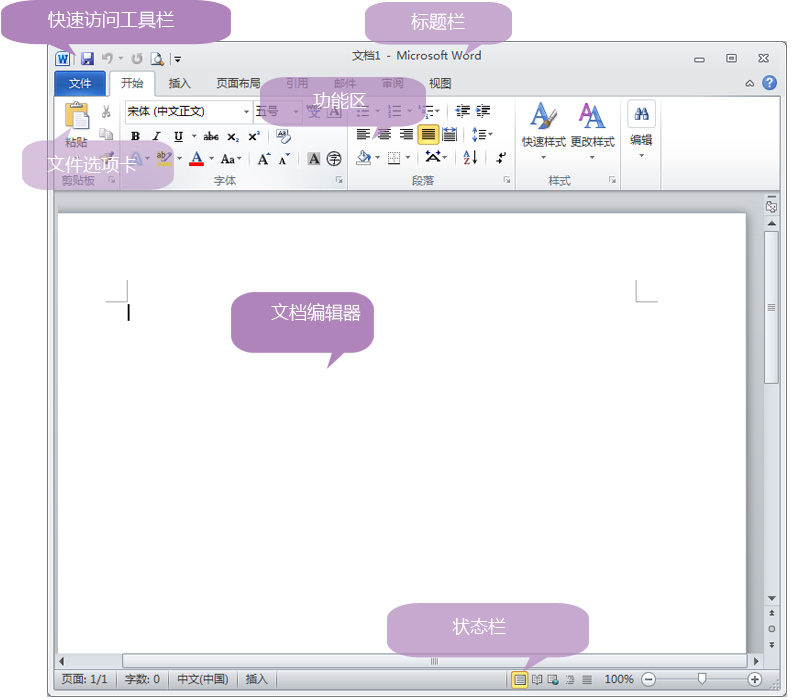The image size is (800, 700).
Task: Toggle bold formatting
Action: 134,137
